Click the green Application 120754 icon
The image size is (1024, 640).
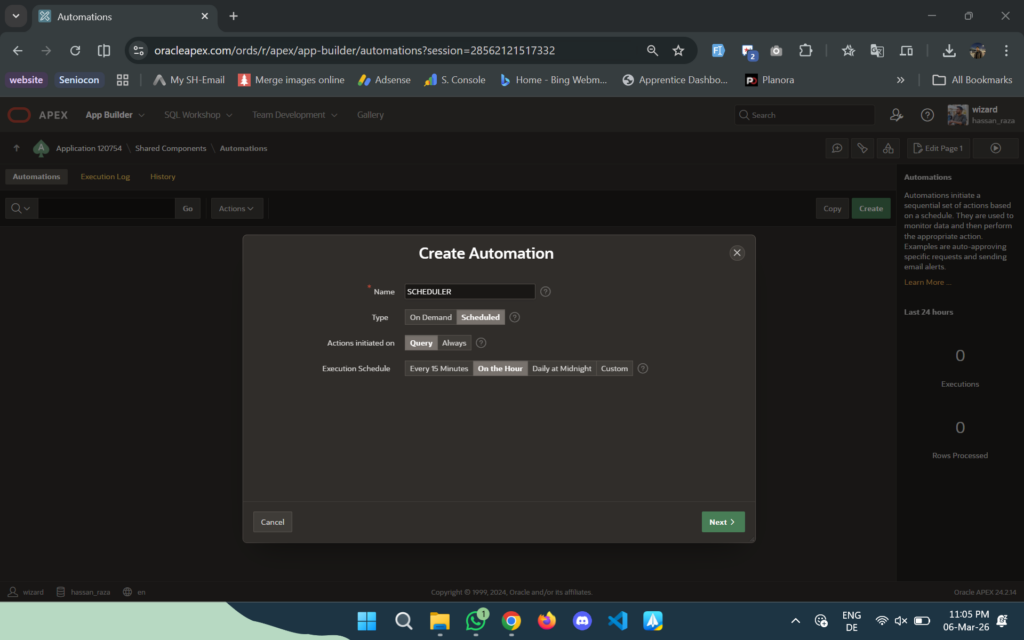40,147
